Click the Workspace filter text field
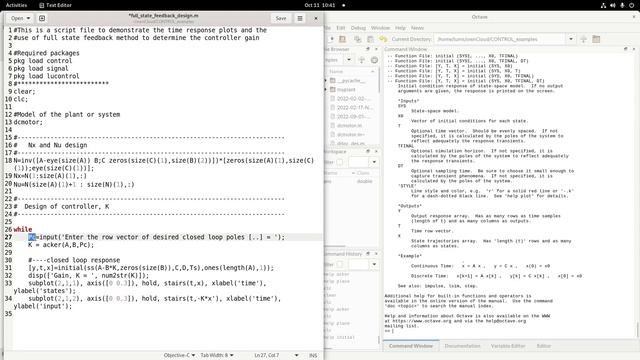The height and width of the screenshot is (360, 640). [x=358, y=162]
